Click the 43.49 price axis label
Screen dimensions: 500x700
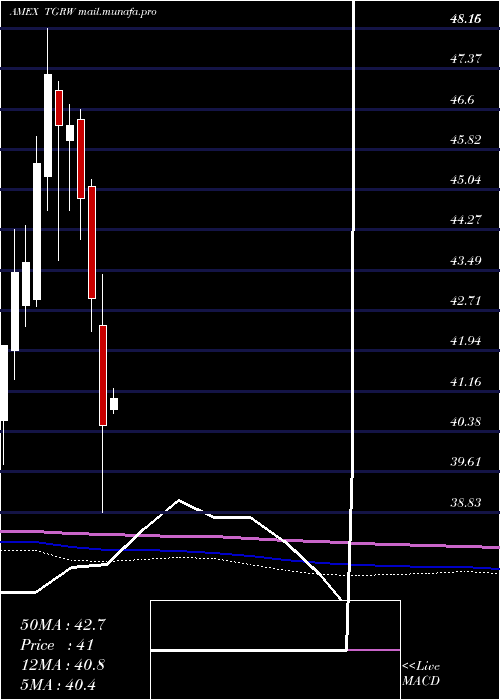click(466, 260)
